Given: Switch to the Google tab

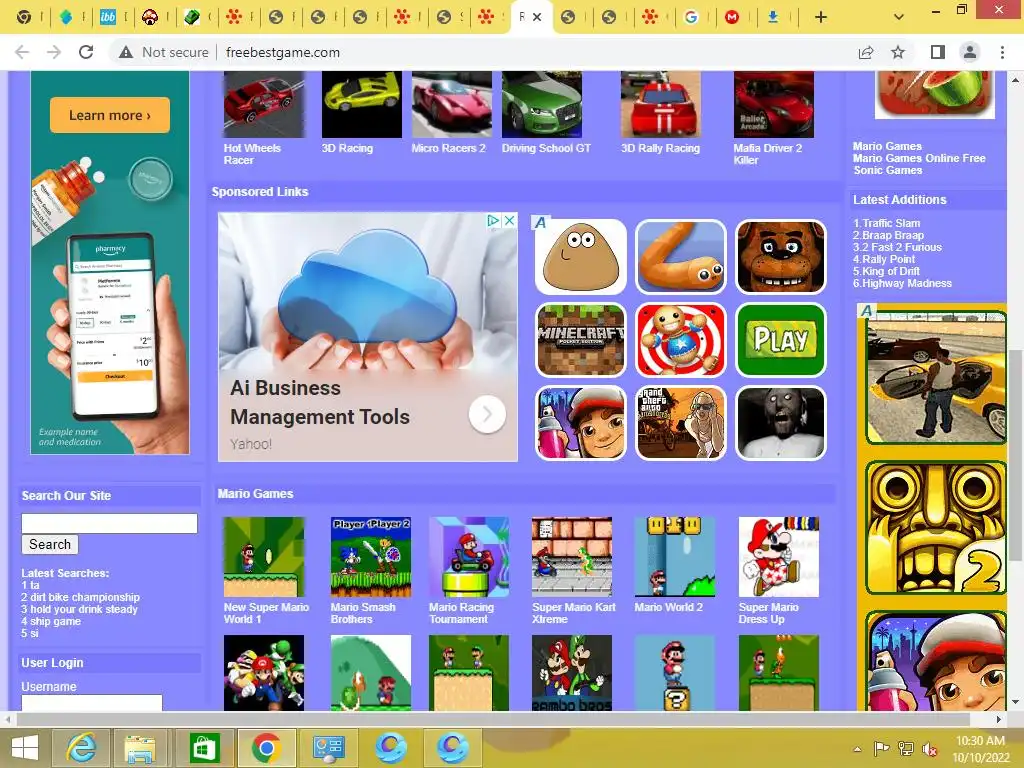Looking at the screenshot, I should pyautogui.click(x=691, y=18).
